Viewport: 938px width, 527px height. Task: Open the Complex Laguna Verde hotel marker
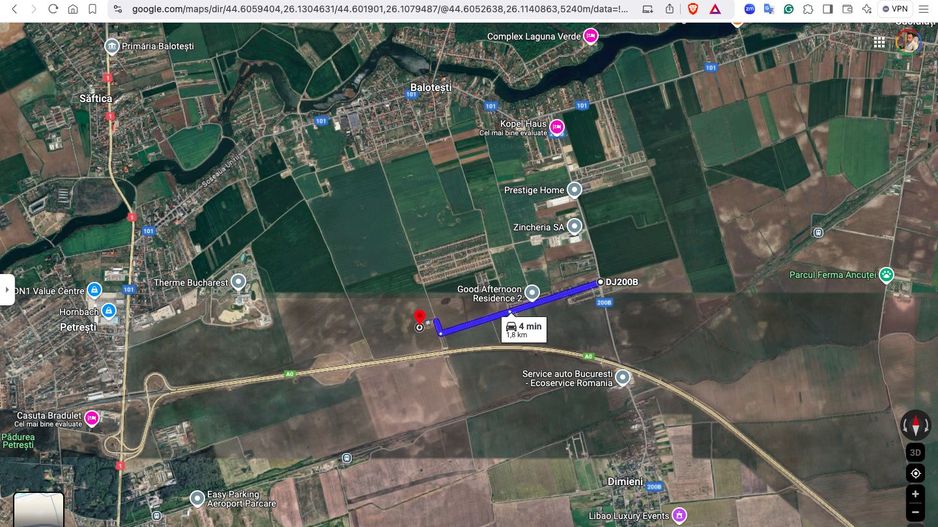(x=590, y=36)
